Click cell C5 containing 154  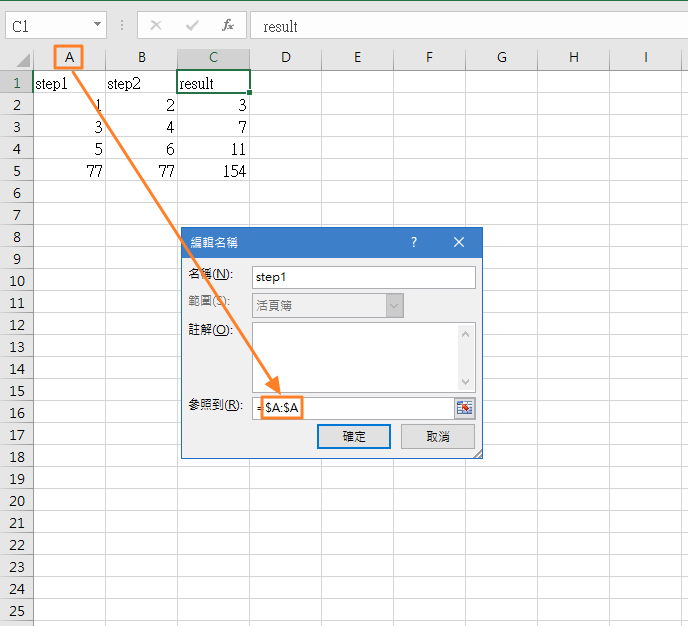213,171
